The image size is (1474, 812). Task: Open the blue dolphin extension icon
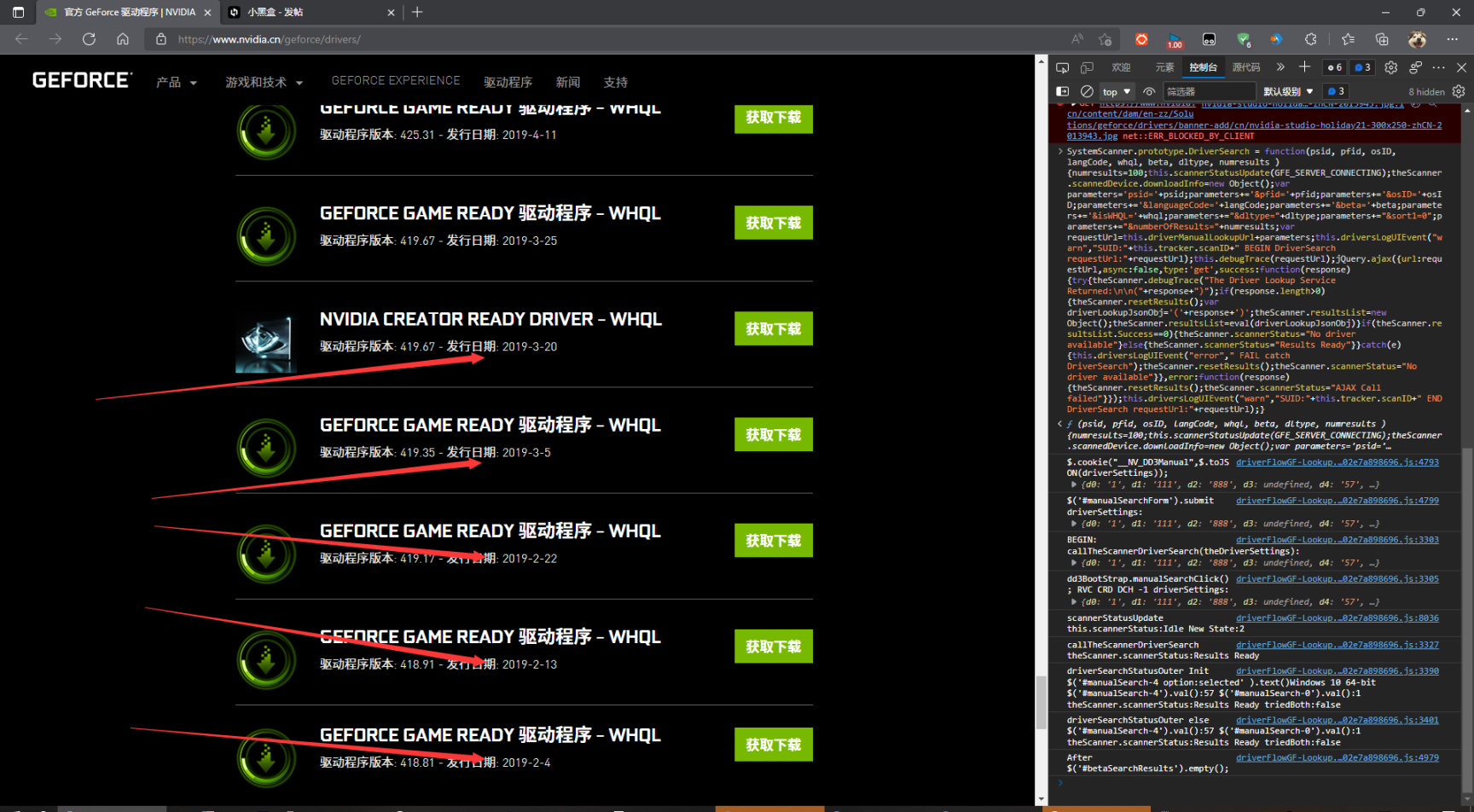(x=1276, y=39)
